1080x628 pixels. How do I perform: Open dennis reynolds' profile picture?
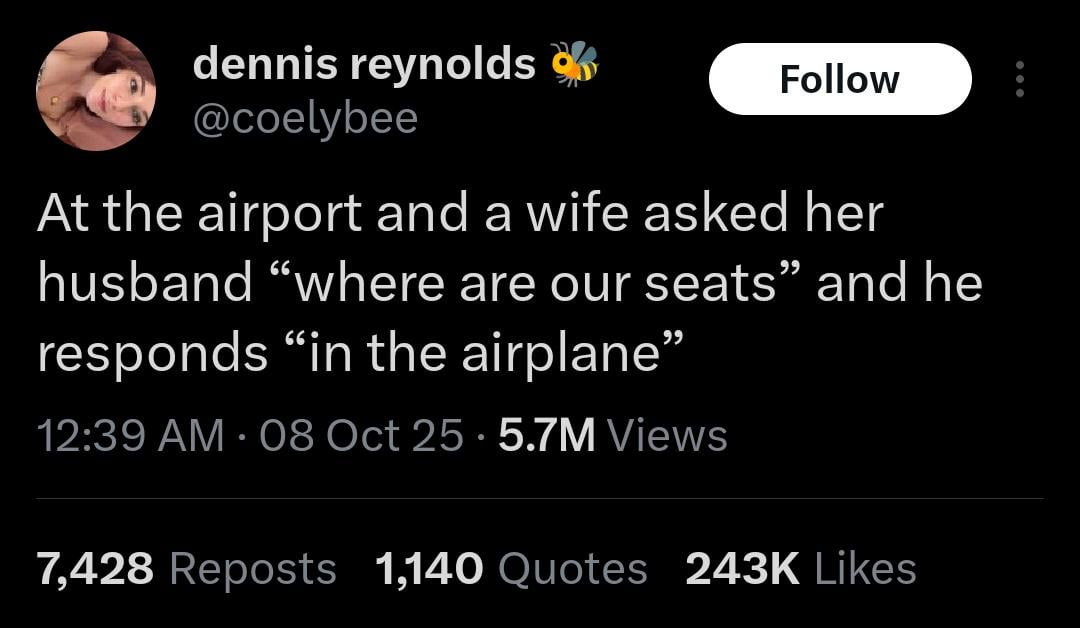[96, 91]
